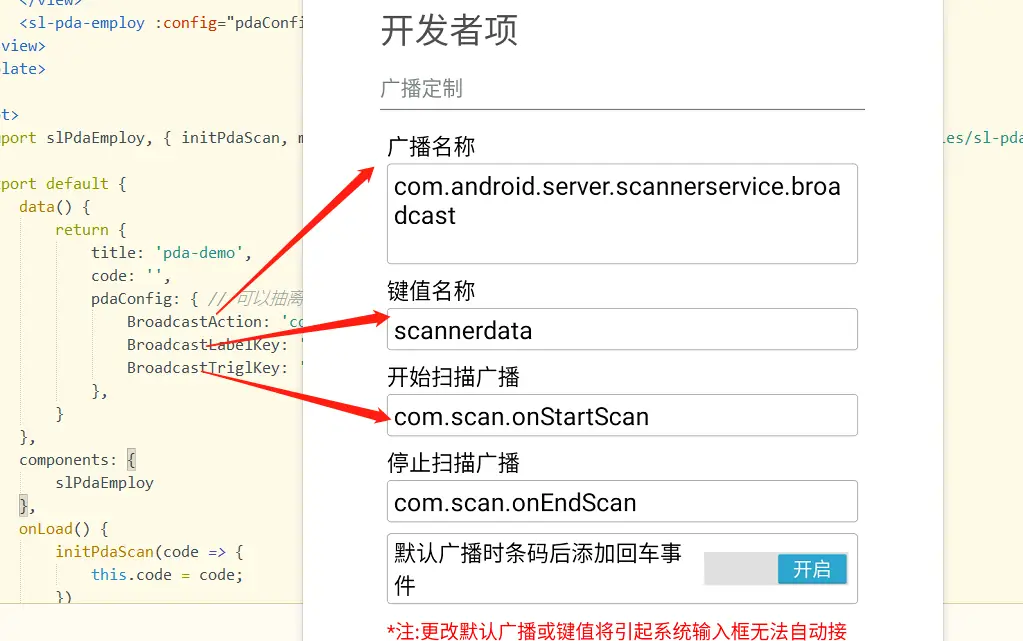Viewport: 1023px width, 641px height.
Task: Focus the 键值名称 field containing scannerdata
Action: (x=621, y=330)
